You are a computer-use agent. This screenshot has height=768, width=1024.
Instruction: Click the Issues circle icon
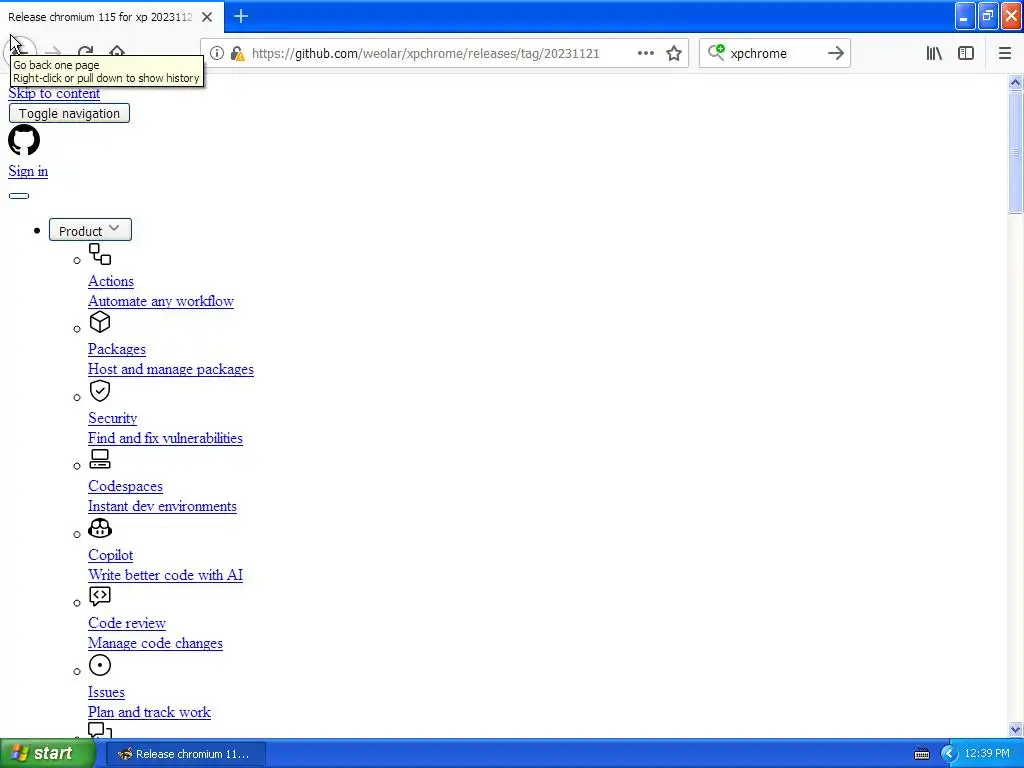tap(100, 665)
